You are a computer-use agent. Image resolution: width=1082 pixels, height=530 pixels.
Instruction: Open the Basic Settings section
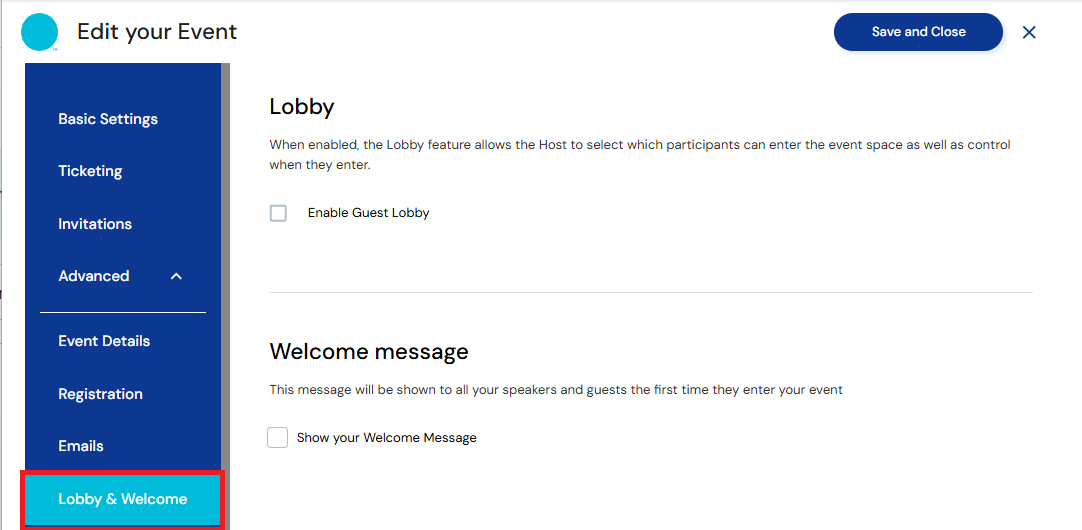(108, 119)
